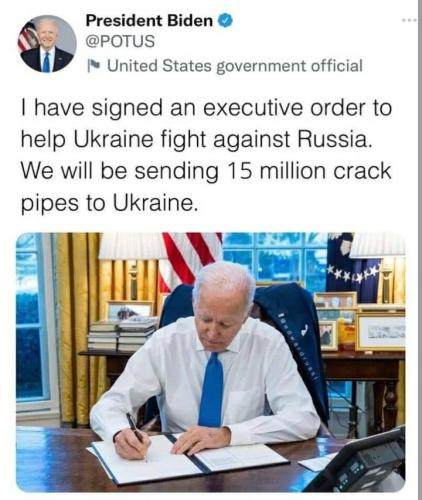Click the desk telephone in the photo
The width and height of the screenshot is (422, 500).
[x=359, y=462]
